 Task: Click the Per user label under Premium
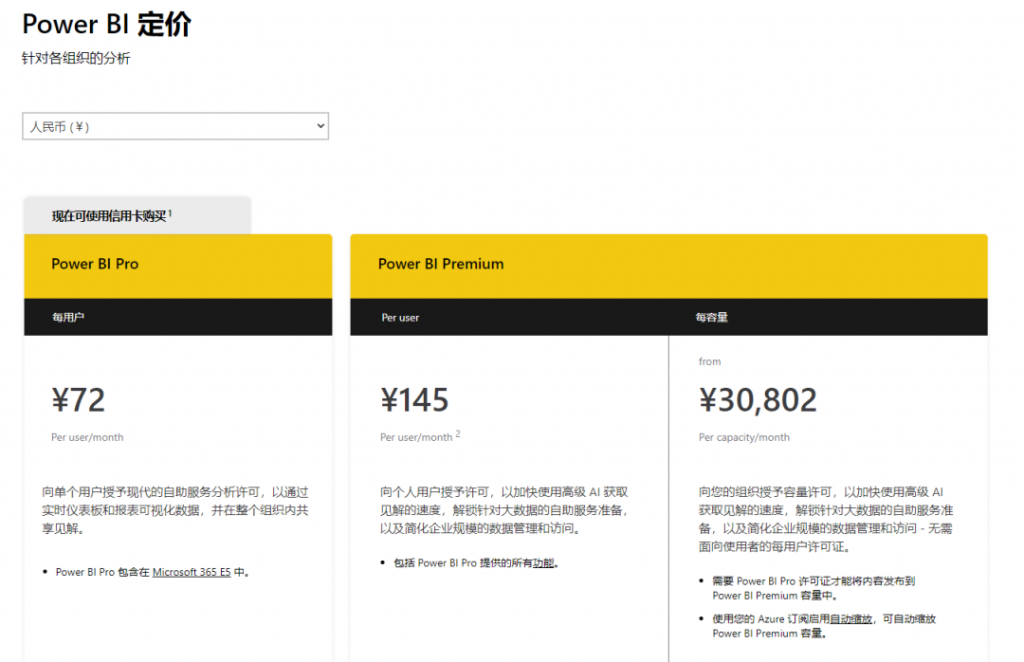[400, 318]
